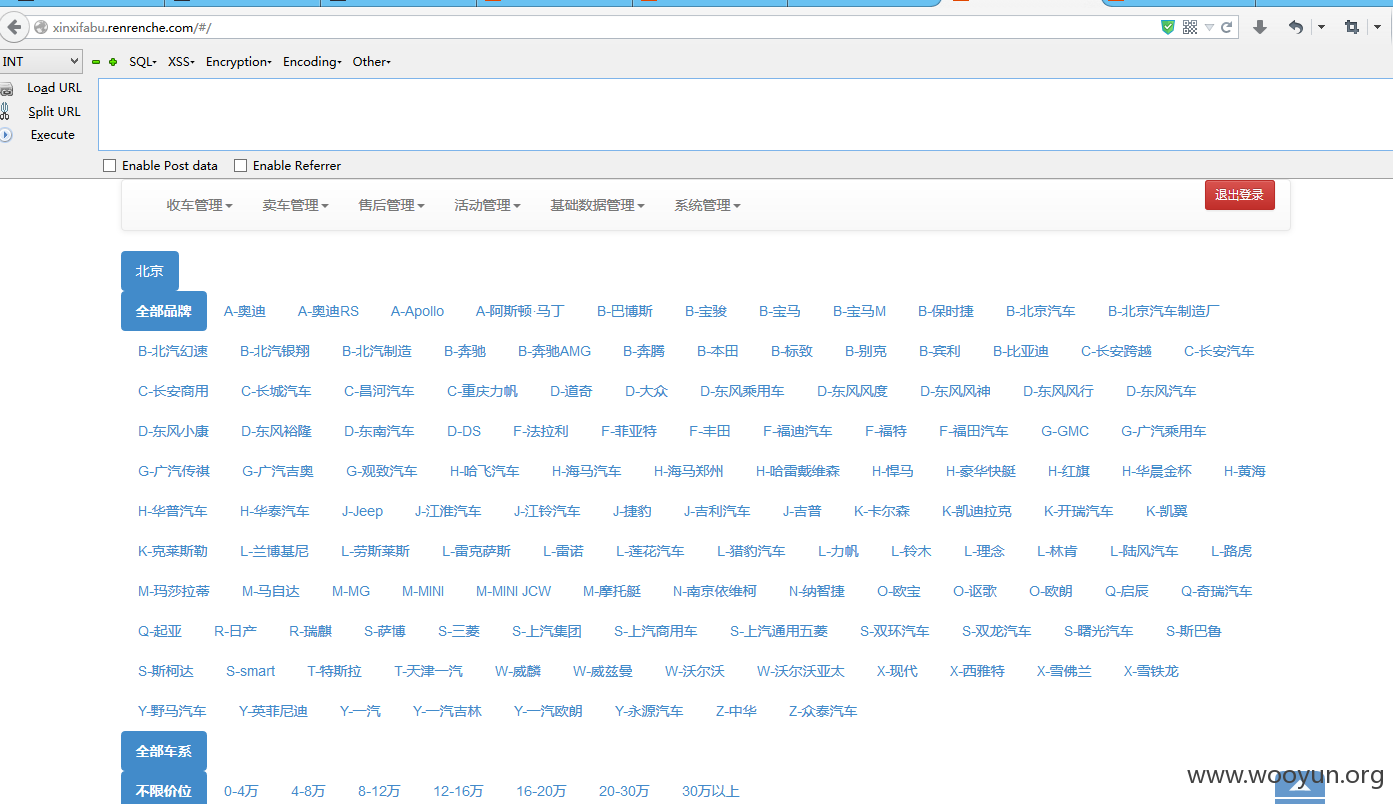The image size is (1393, 804).
Task: Select brand link B-比亚迪
Action: 1021,351
